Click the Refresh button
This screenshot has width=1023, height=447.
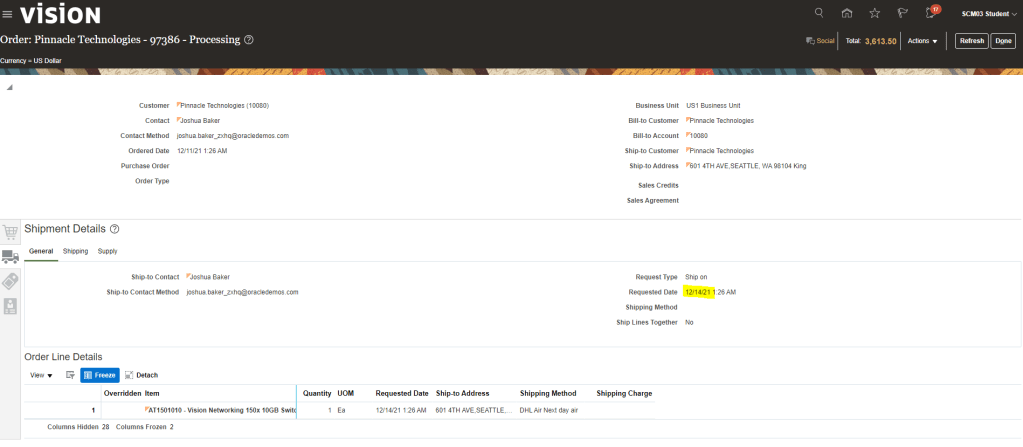click(x=970, y=41)
